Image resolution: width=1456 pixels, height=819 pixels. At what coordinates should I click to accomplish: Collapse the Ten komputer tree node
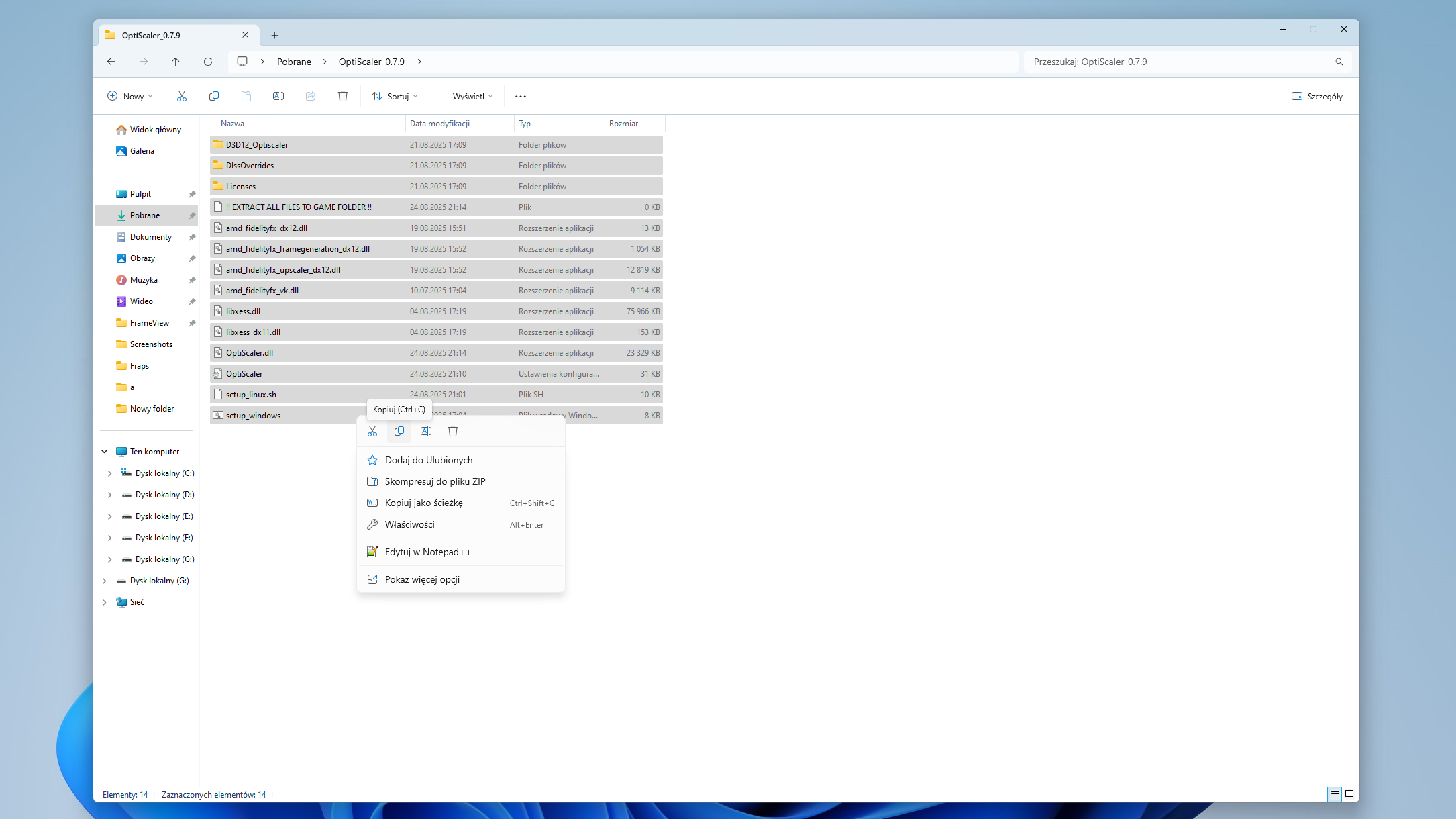[x=105, y=452]
